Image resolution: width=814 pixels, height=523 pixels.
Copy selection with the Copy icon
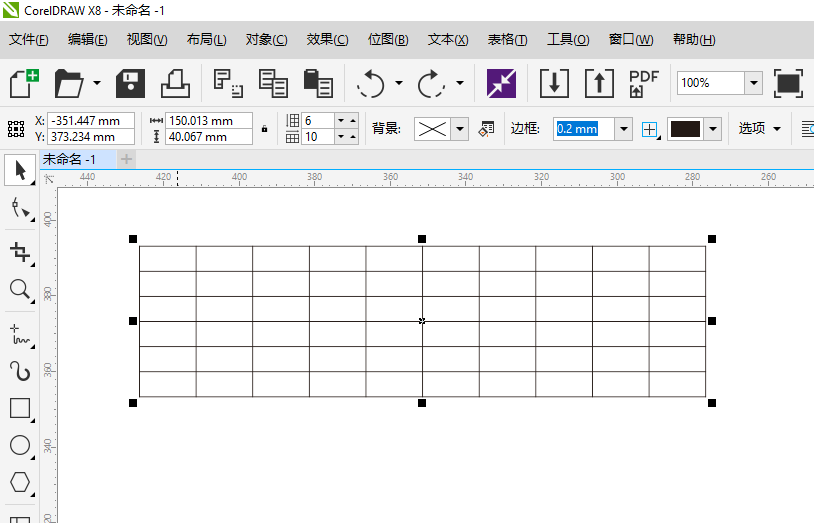273,83
